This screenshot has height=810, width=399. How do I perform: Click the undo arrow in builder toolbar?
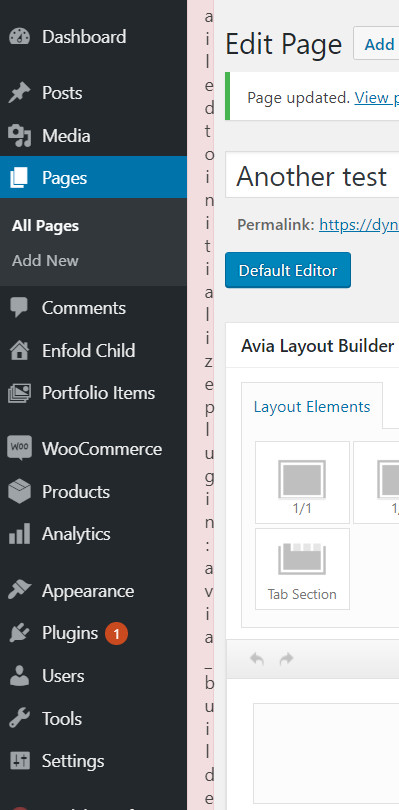[257, 659]
